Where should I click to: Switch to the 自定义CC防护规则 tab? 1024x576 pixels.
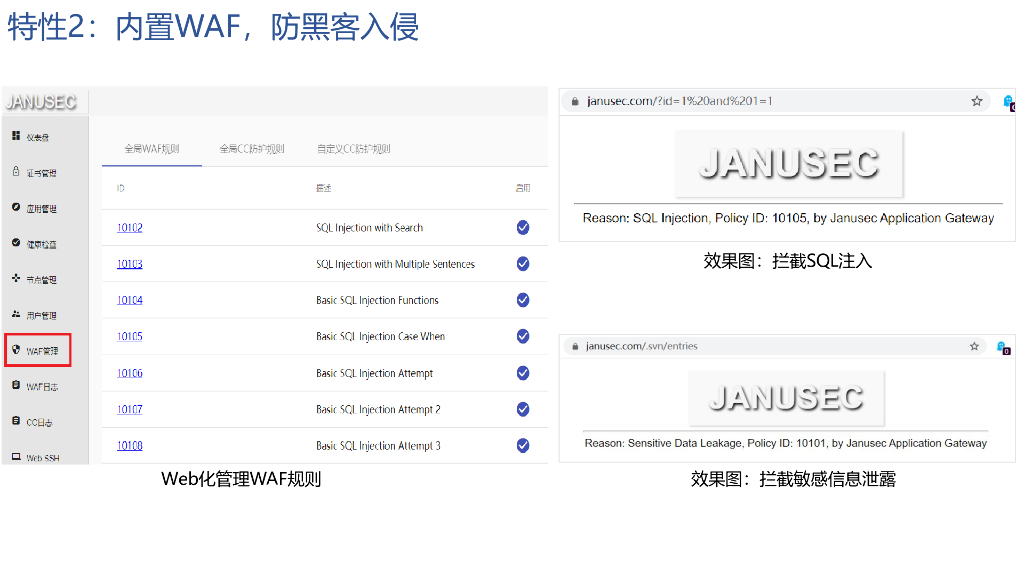coord(354,149)
